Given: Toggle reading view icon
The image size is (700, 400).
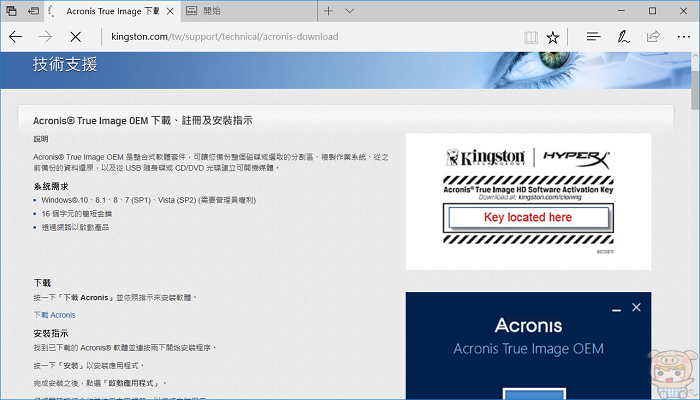Looking at the screenshot, I should click(530, 37).
